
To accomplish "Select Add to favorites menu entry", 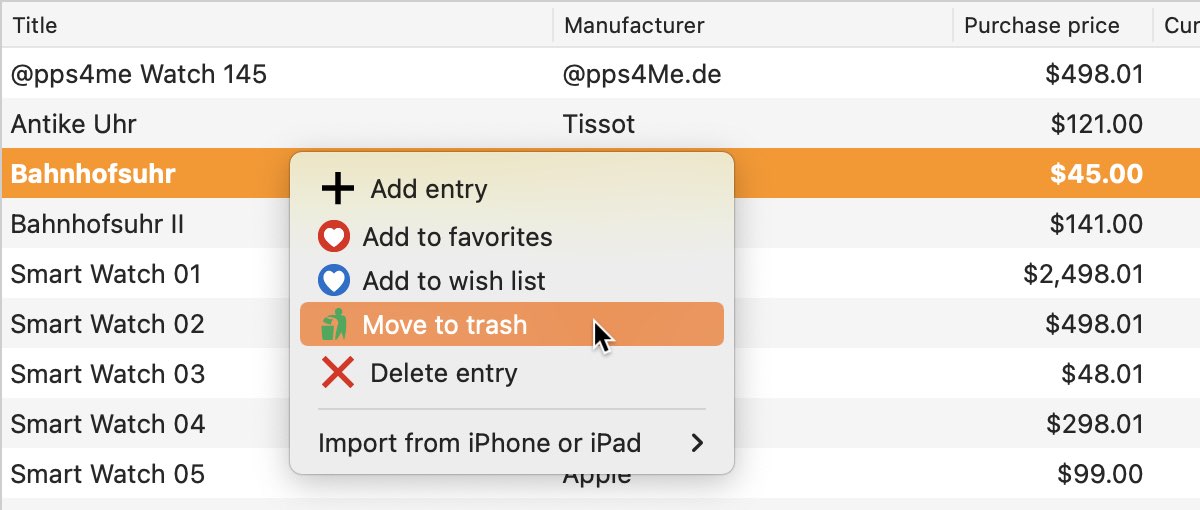I will [511, 237].
